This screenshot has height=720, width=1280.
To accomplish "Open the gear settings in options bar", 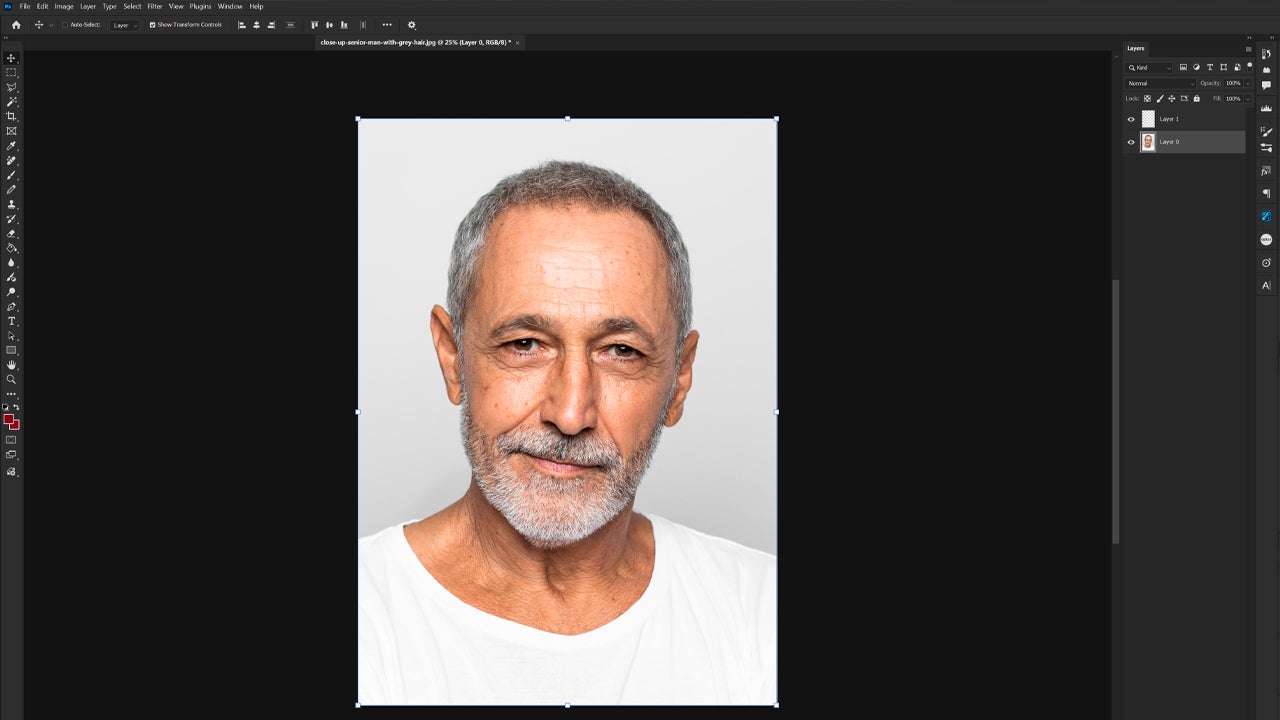I will pyautogui.click(x=411, y=25).
